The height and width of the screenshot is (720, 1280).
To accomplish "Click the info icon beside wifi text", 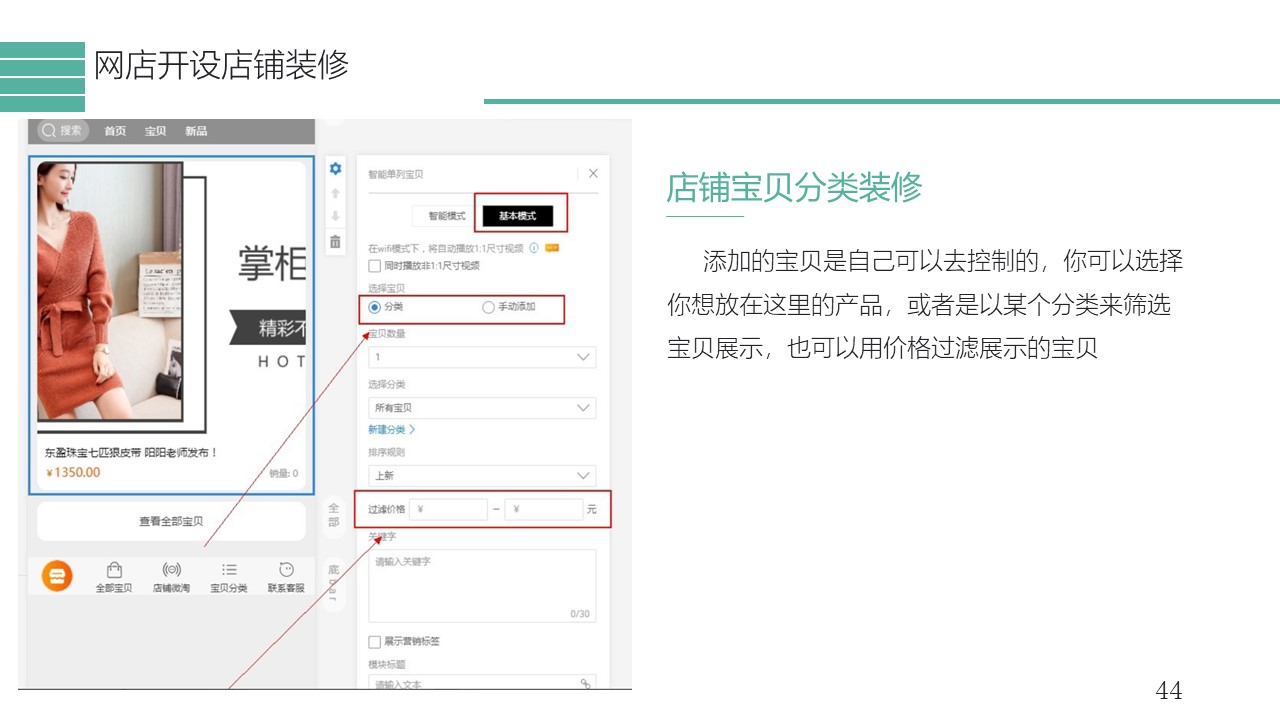I will (534, 248).
